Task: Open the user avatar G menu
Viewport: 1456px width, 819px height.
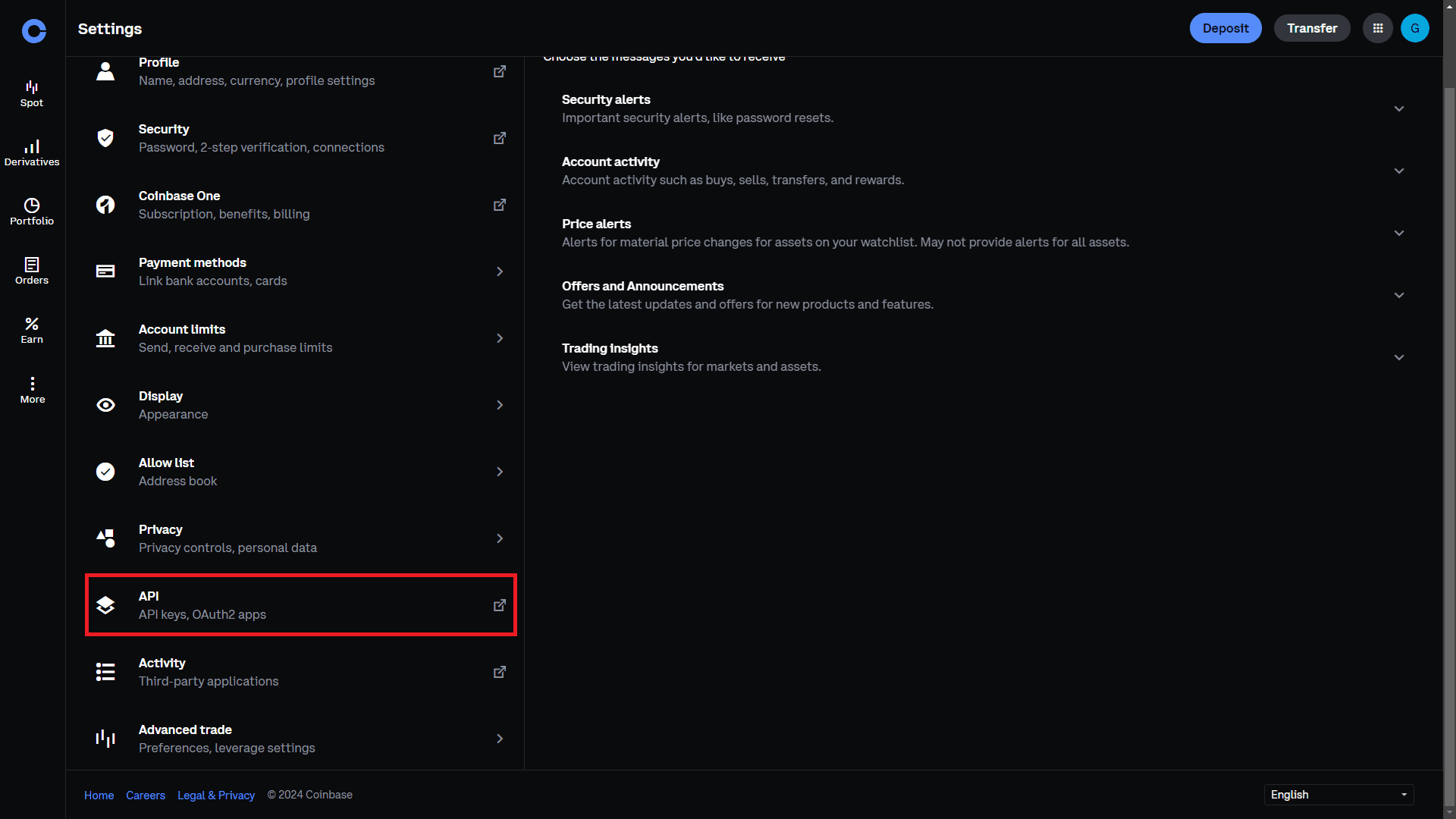Action: [1415, 28]
